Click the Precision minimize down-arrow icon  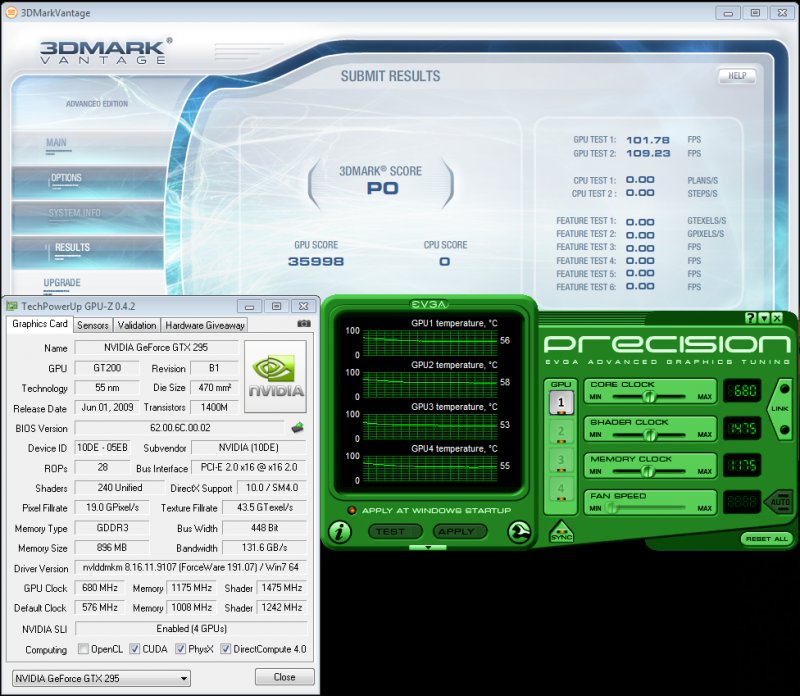(764, 318)
